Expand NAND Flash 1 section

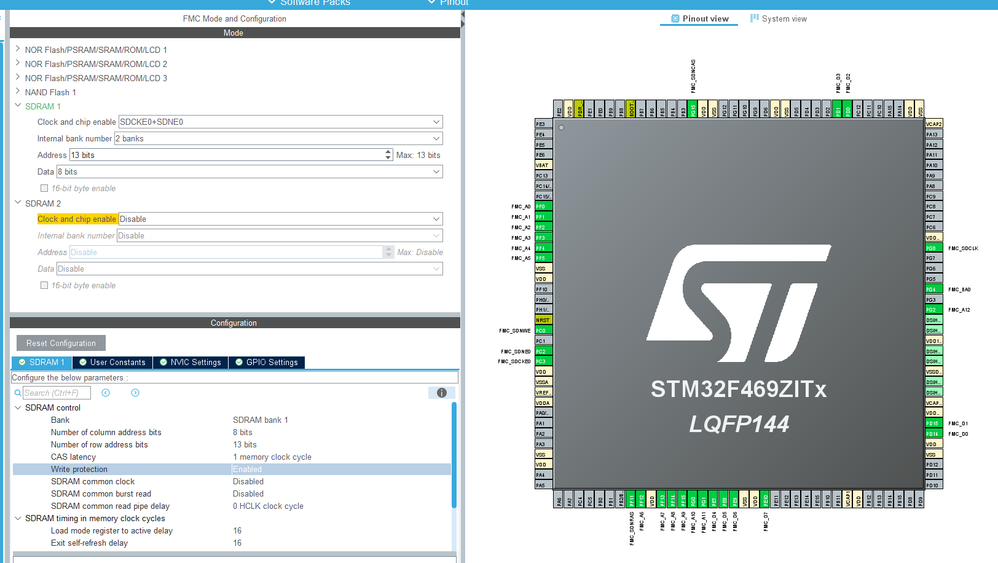18,92
